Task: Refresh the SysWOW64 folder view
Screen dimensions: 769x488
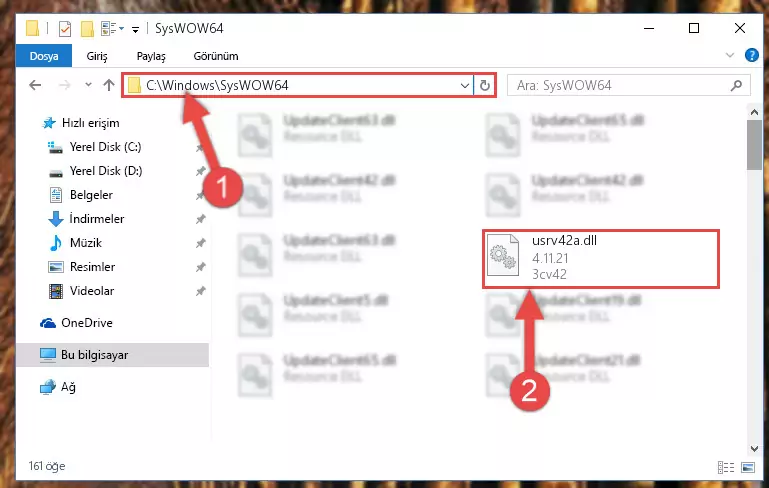Action: (x=485, y=85)
